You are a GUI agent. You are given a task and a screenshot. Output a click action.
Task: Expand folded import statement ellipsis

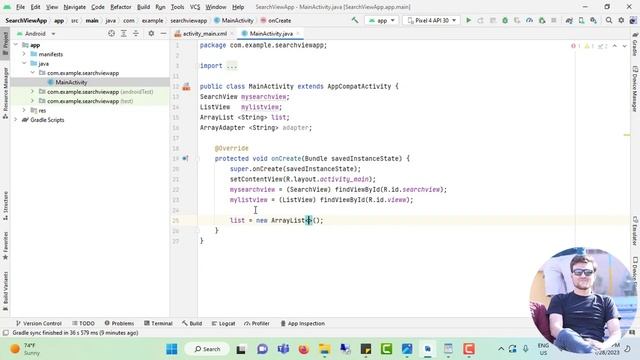coord(232,66)
